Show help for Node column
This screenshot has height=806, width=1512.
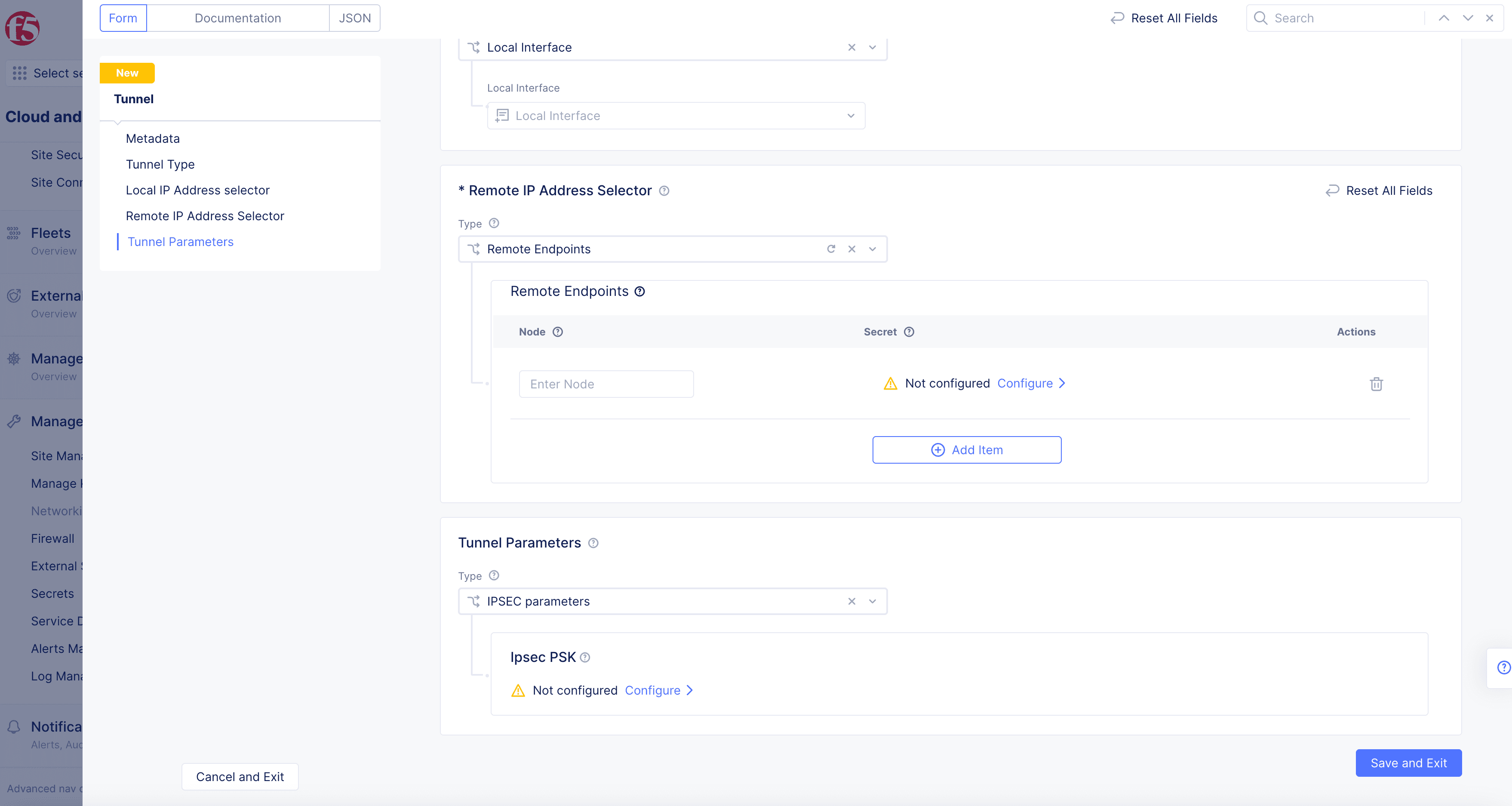(x=558, y=332)
